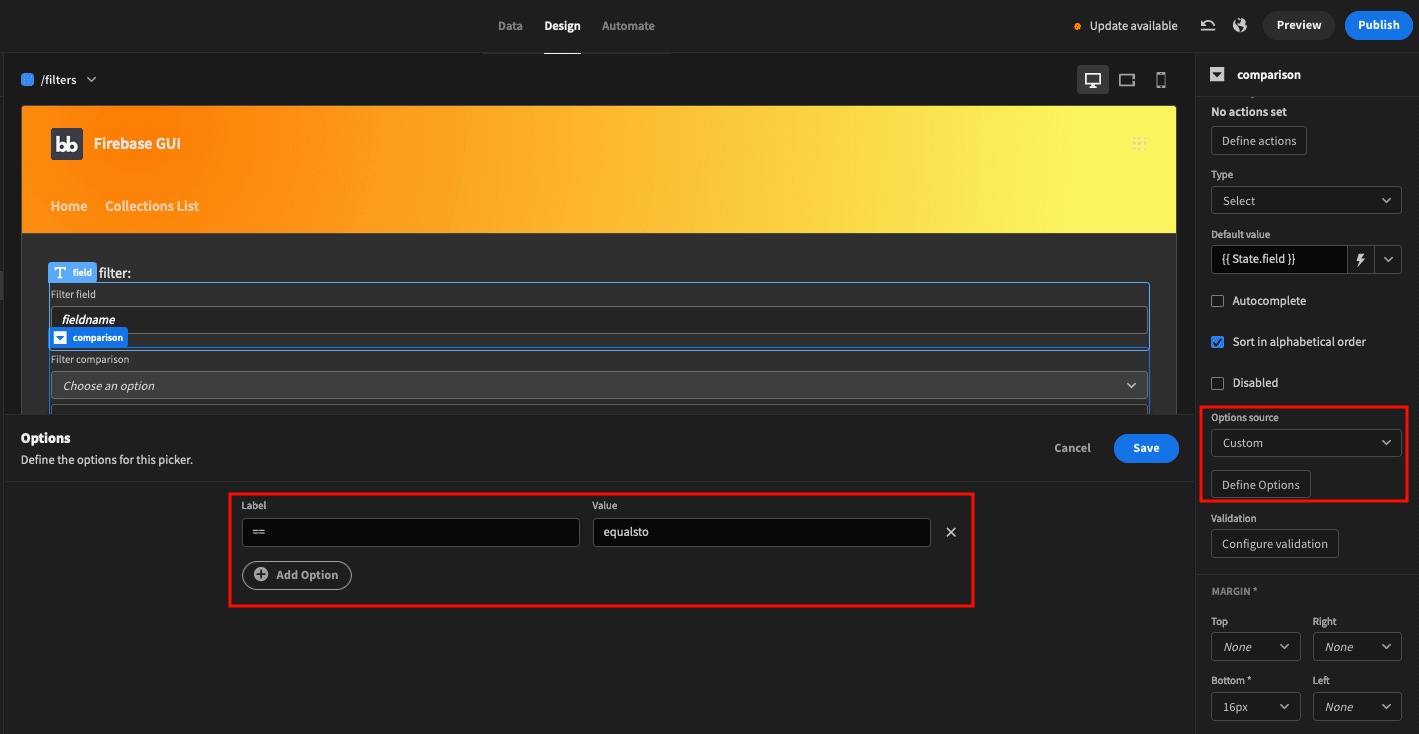The width and height of the screenshot is (1419, 734).
Task: Uncheck Sort in alphabetical order
Action: tap(1217, 342)
